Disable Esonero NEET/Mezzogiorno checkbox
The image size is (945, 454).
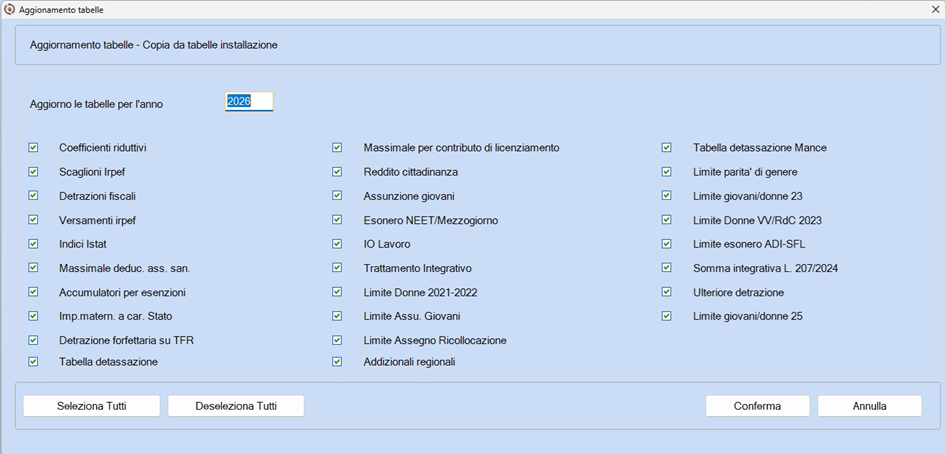point(337,219)
